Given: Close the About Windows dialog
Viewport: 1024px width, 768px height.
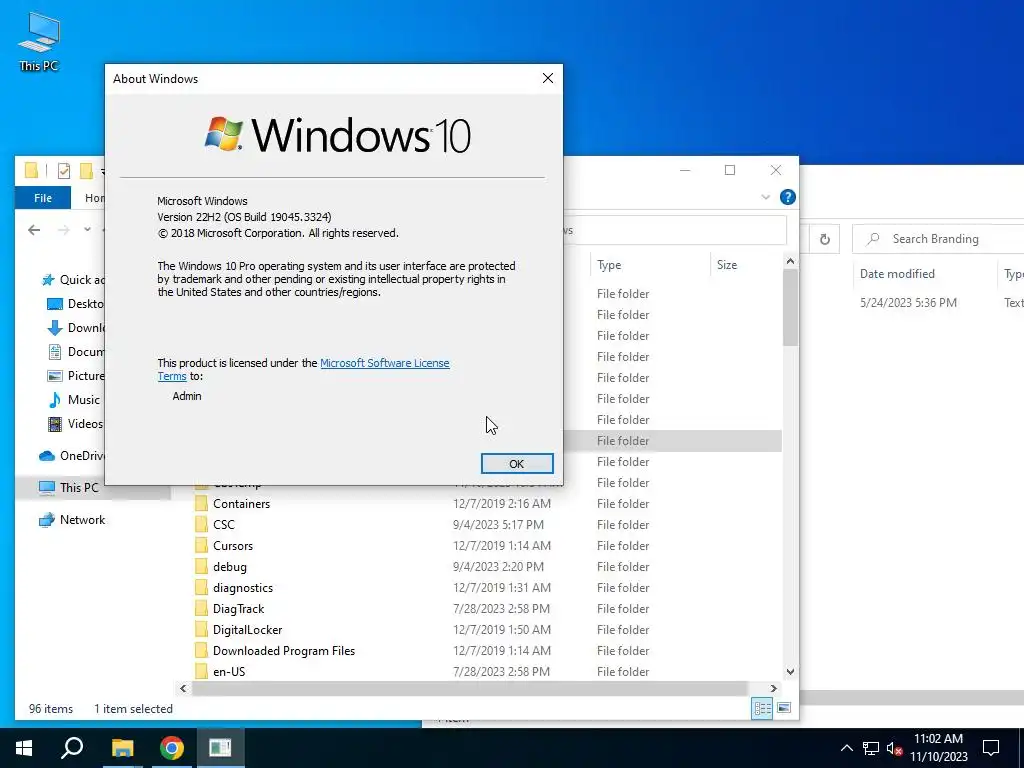Looking at the screenshot, I should tap(548, 78).
